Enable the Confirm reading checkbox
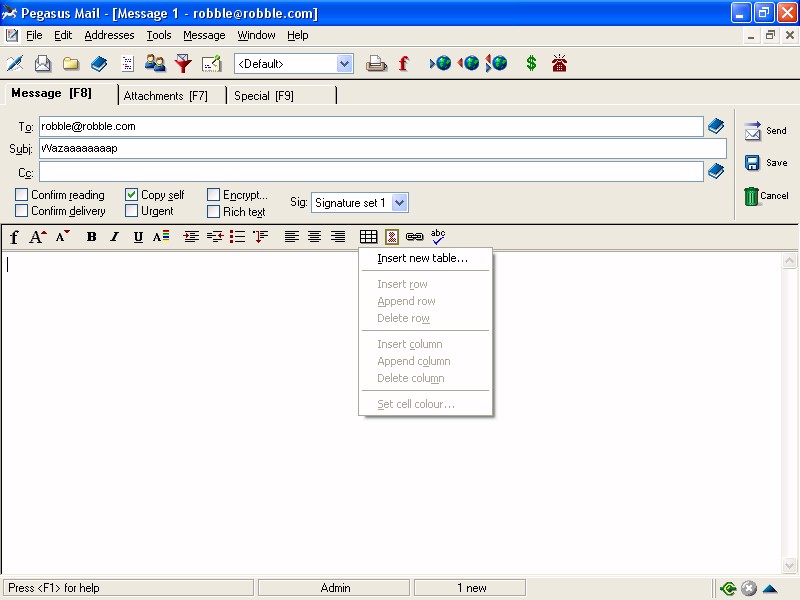800x600 pixels. point(21,194)
